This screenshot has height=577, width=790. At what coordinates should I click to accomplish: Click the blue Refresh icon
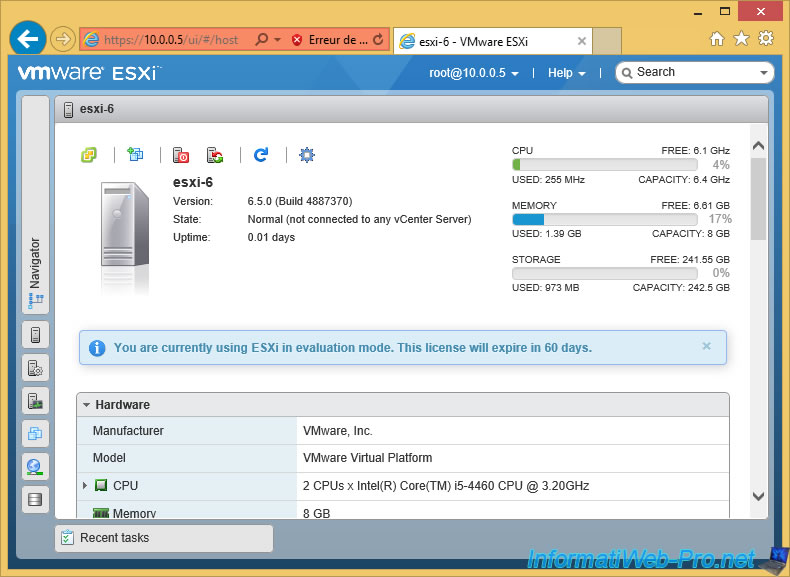pyautogui.click(x=261, y=155)
